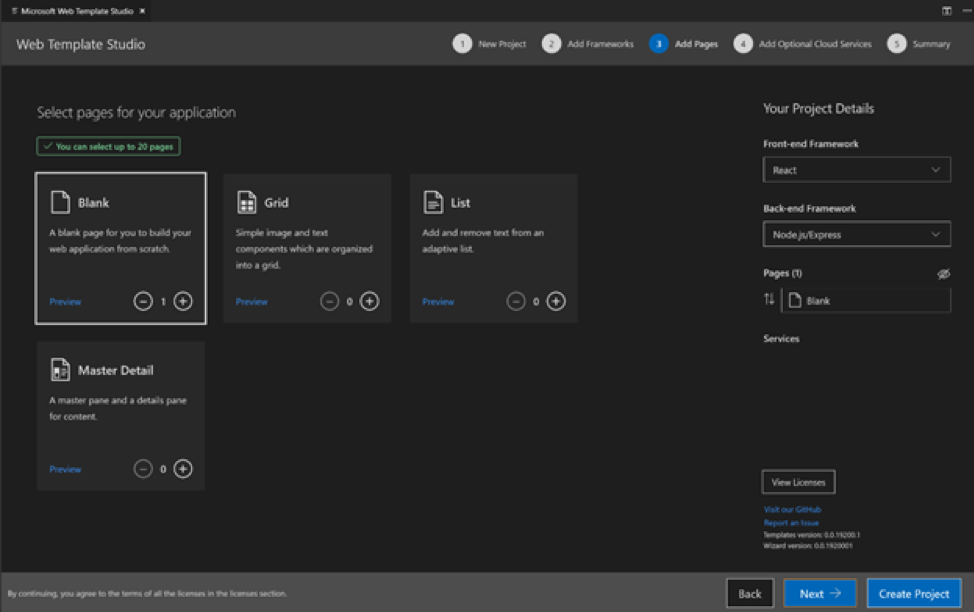
Task: Click the Master Detail page icon
Action: 60,370
